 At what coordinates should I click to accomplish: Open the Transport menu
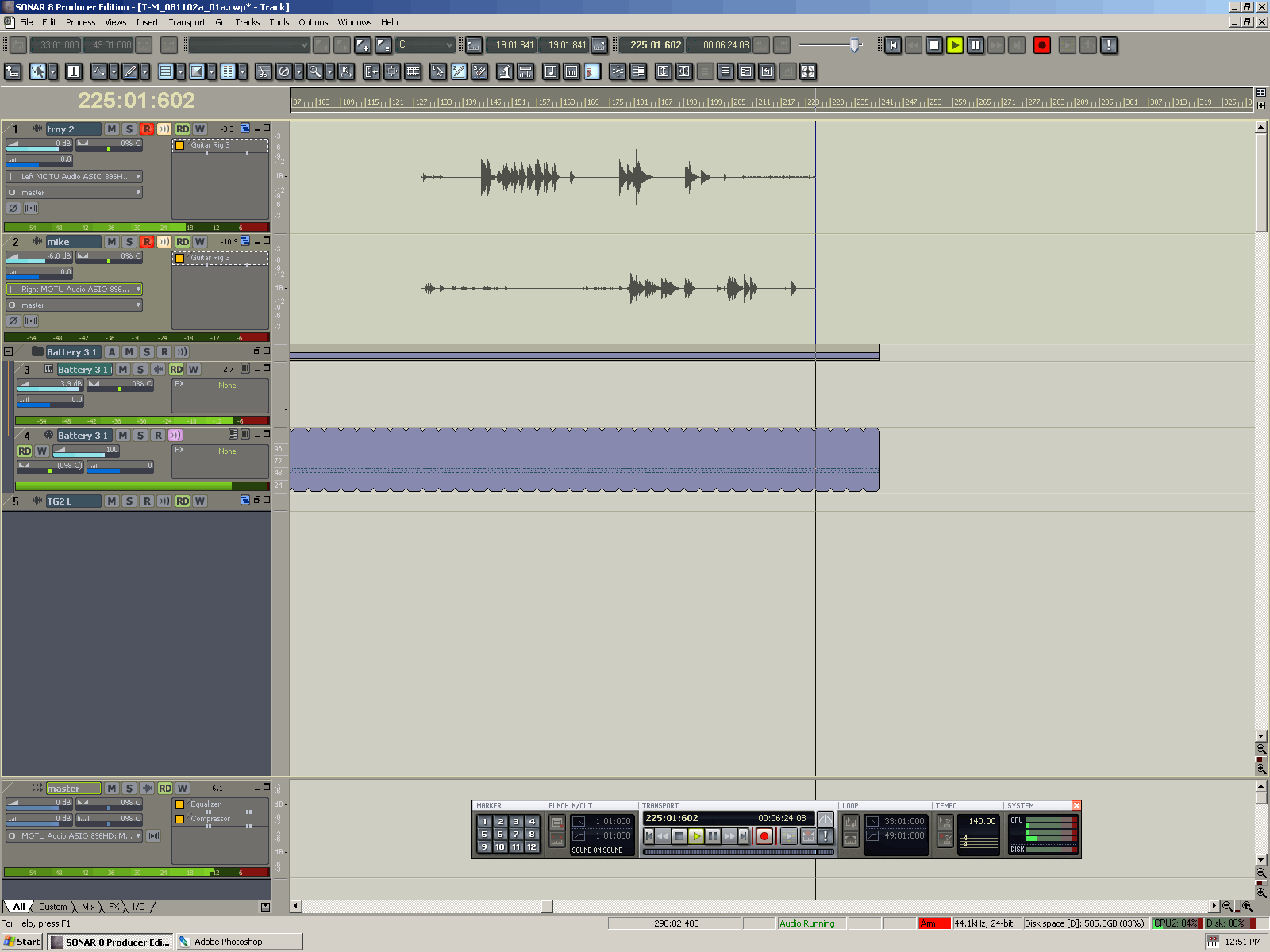point(187,22)
